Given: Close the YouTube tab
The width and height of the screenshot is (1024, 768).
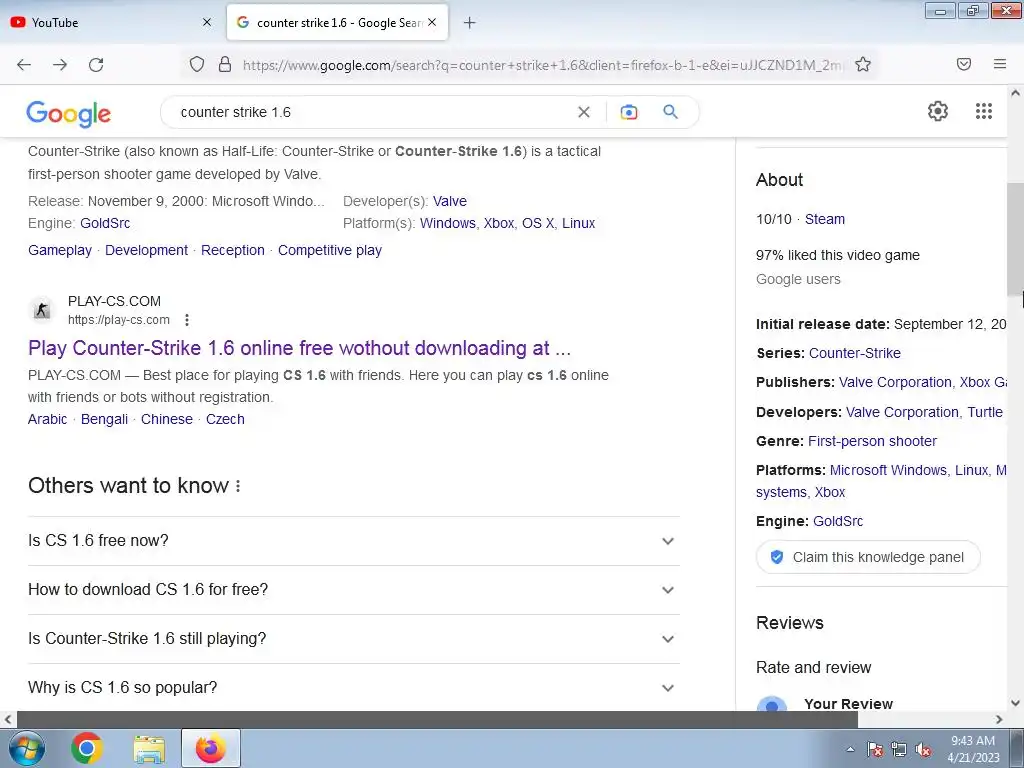Looking at the screenshot, I should tap(206, 22).
